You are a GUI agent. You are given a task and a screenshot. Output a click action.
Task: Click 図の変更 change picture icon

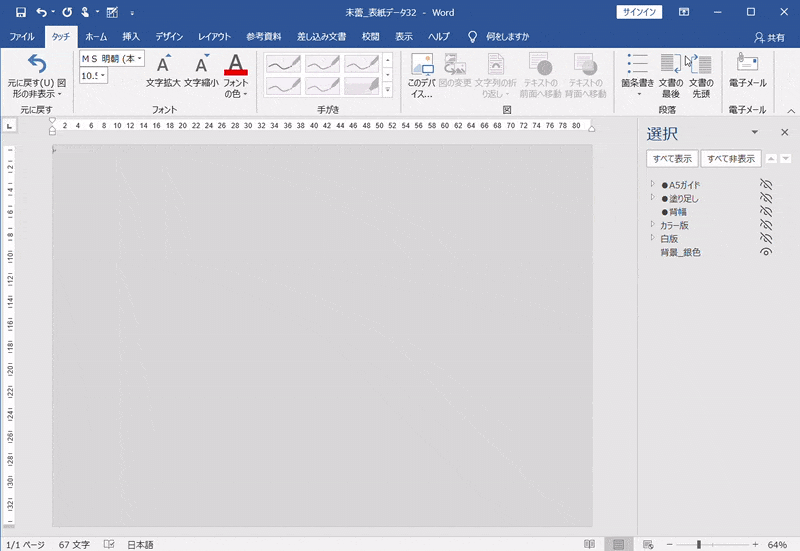coord(455,64)
